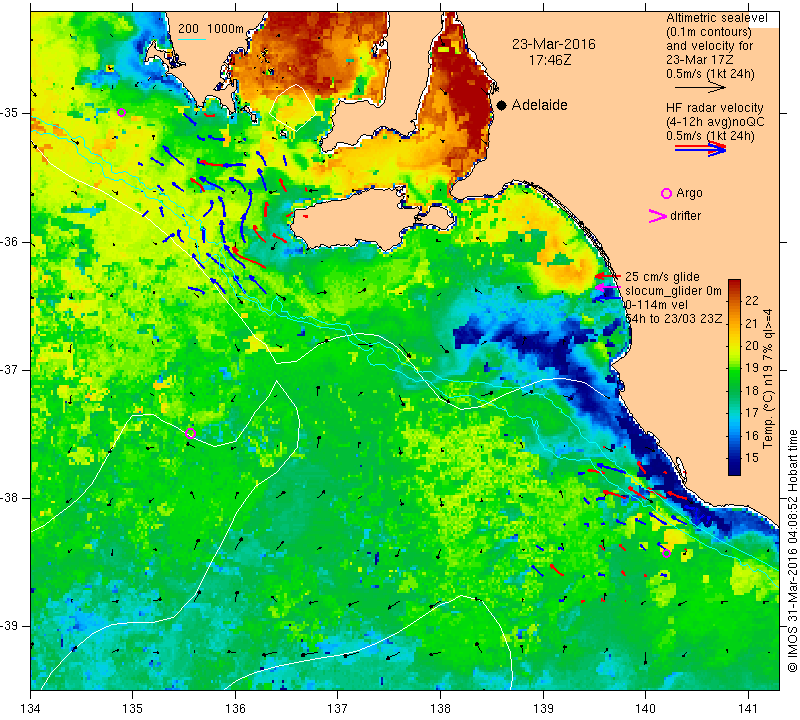This screenshot has width=800, height=720.
Task: Click the magenta Argo circle in the legend
Action: pyautogui.click(x=666, y=193)
